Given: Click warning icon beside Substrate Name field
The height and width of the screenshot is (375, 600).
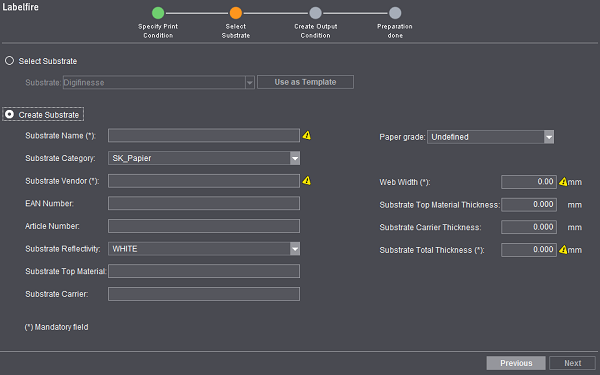Looking at the screenshot, I should (307, 135).
